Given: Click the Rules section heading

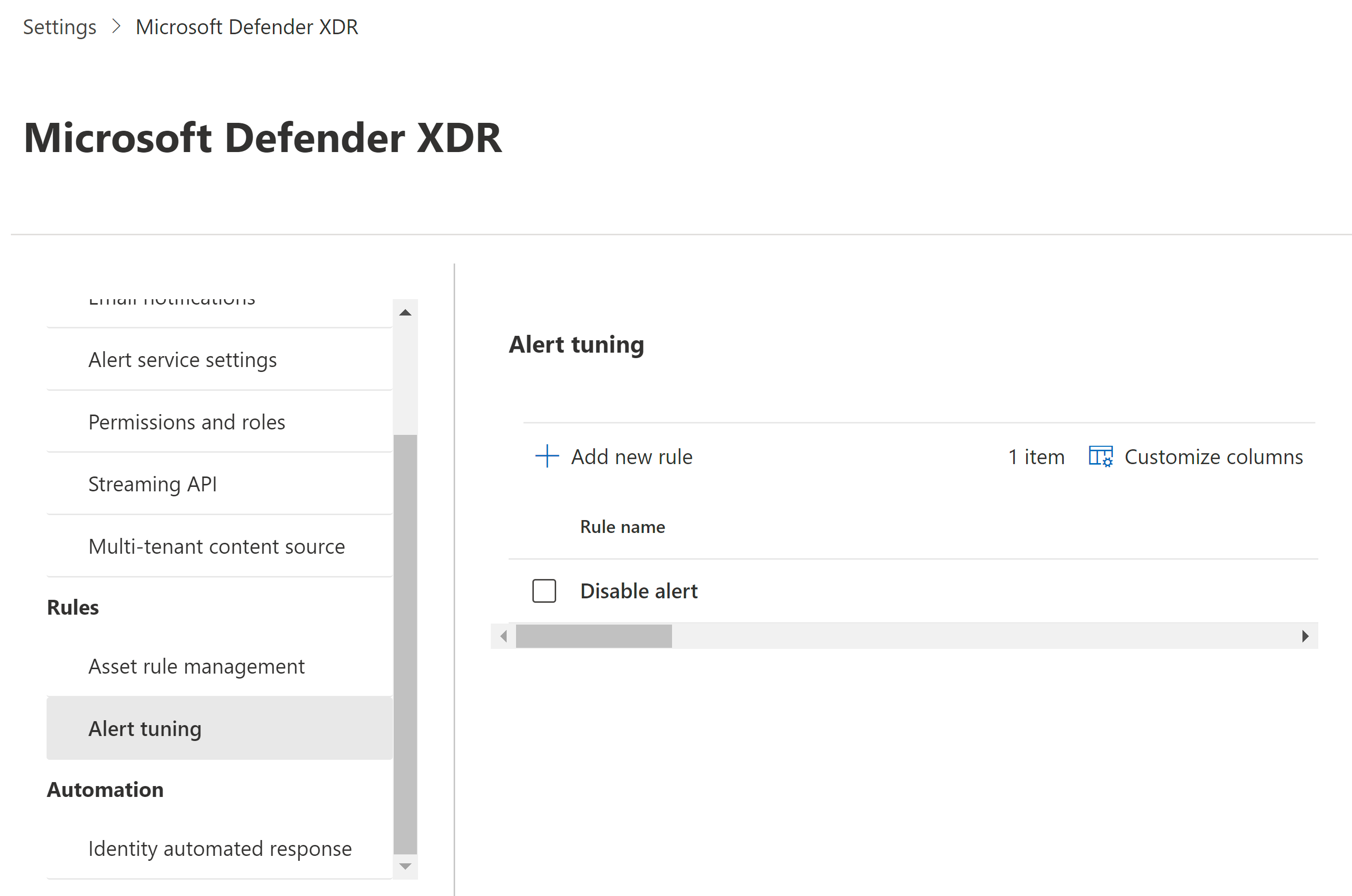Looking at the screenshot, I should (x=73, y=607).
